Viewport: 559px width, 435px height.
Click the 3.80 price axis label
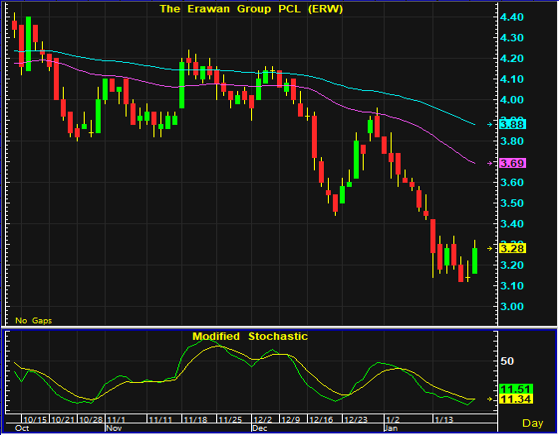[x=512, y=141]
